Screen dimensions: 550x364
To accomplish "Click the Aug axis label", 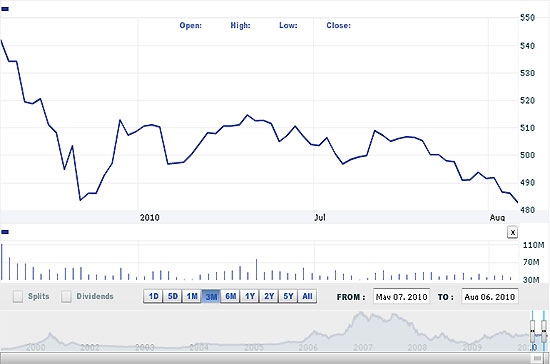I will [x=497, y=218].
